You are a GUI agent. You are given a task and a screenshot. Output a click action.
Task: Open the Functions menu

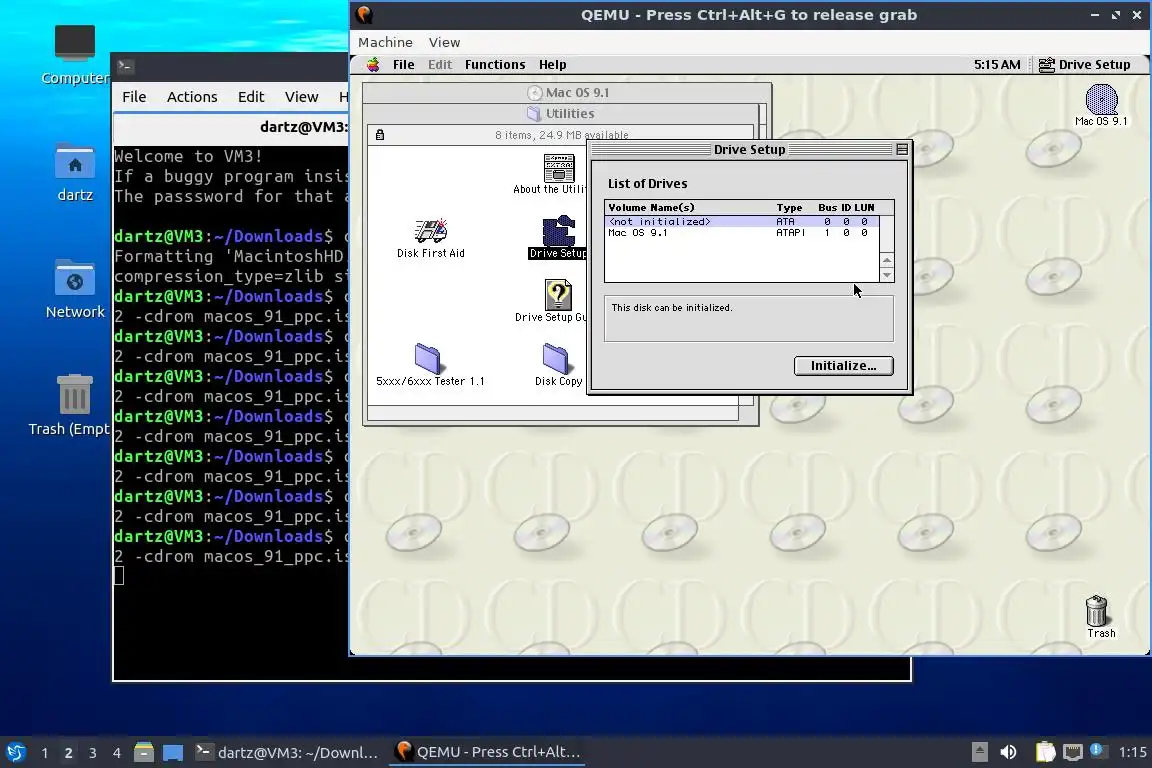click(494, 65)
